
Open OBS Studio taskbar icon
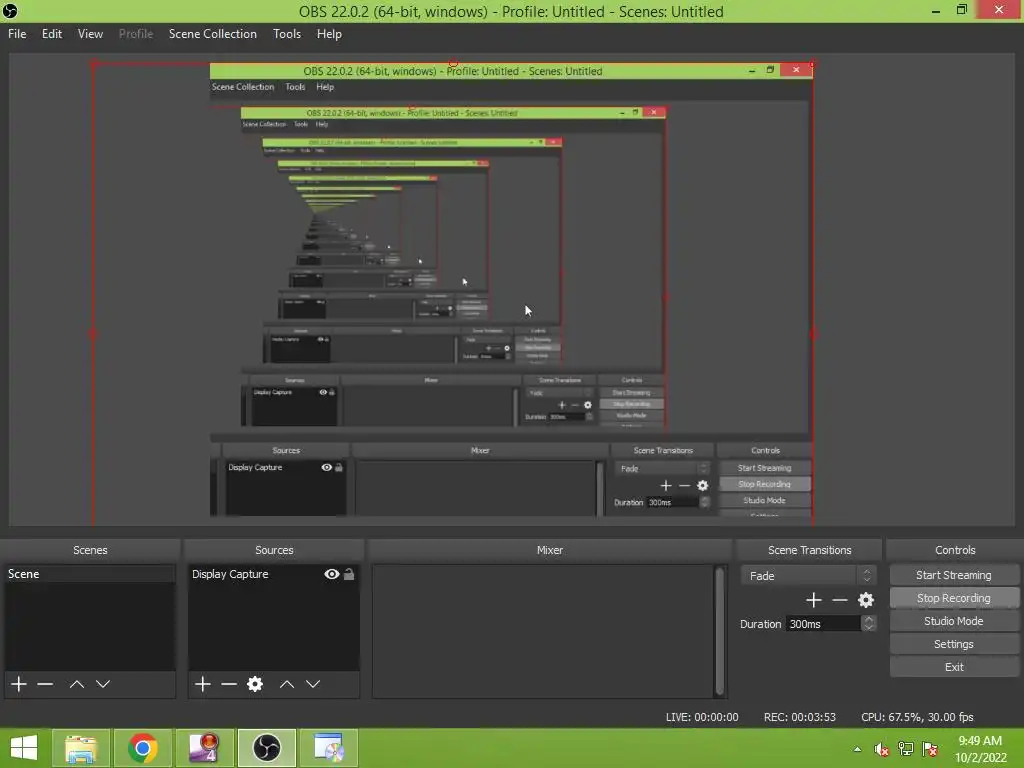(266, 748)
